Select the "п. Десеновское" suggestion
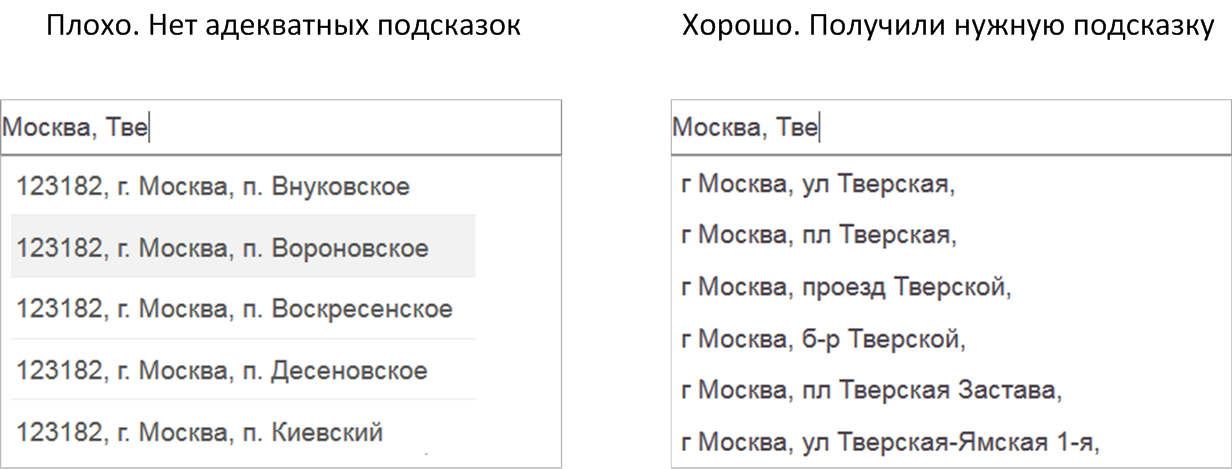Viewport: 1232px width, 469px height. (x=222, y=371)
